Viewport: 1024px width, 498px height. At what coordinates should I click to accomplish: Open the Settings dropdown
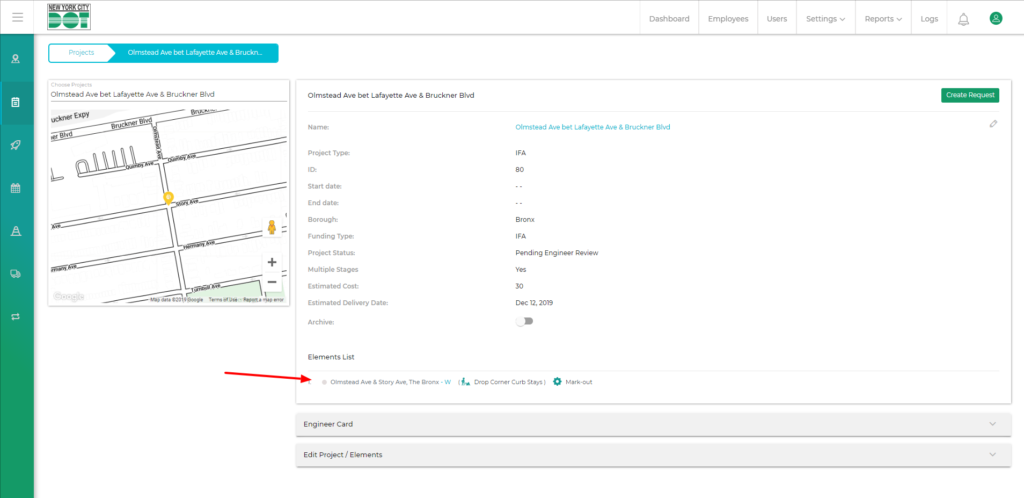click(825, 19)
